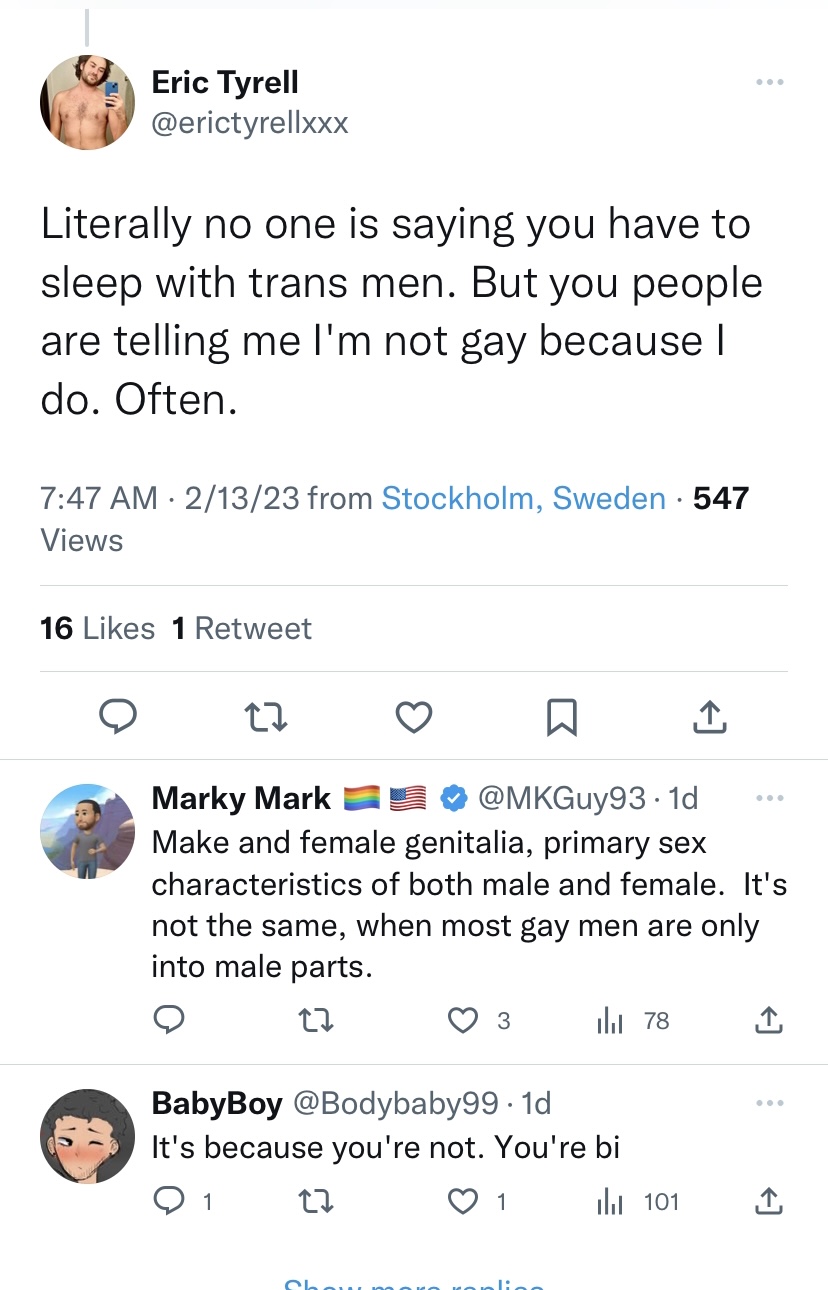The height and width of the screenshot is (1290, 828).
Task: Open more options on Marky Mark's reply
Action: pos(769,798)
